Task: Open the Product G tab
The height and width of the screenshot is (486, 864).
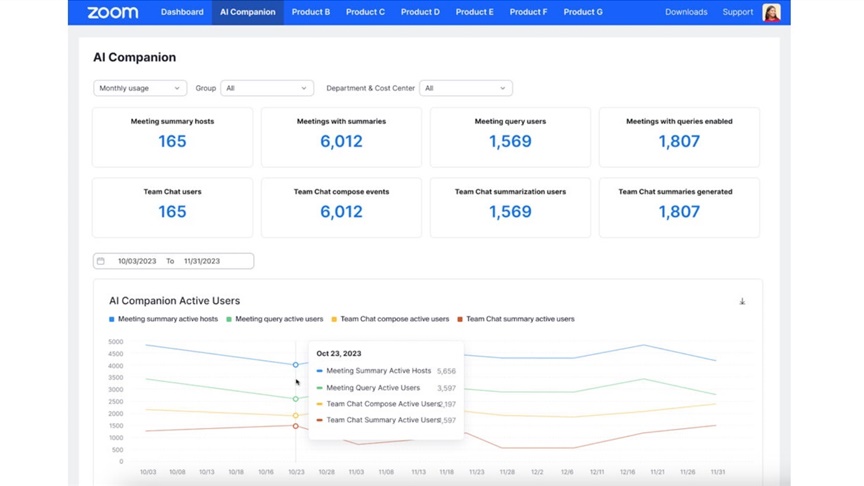Action: [583, 12]
